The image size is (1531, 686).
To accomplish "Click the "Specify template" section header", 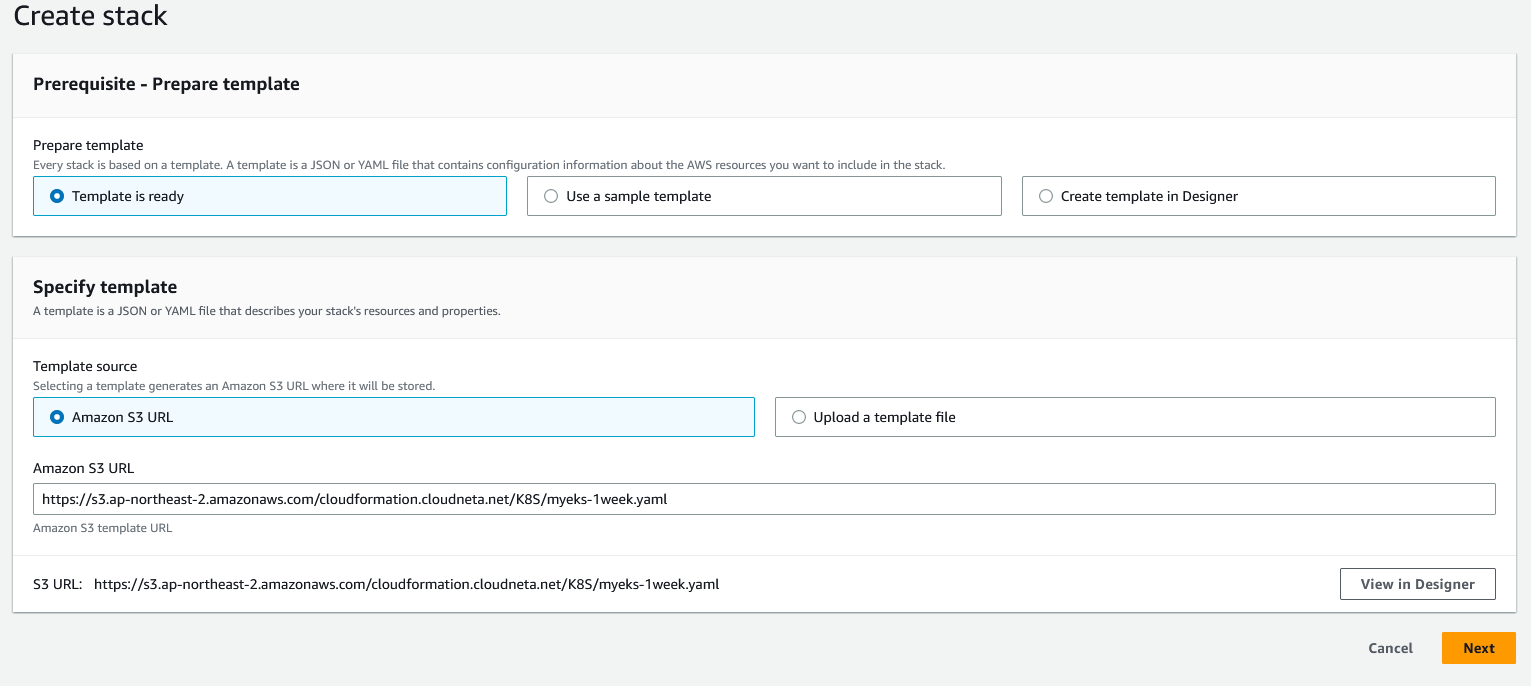I will [x=105, y=287].
